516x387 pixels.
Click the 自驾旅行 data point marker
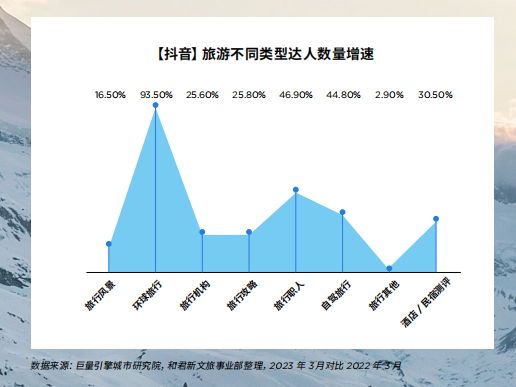tap(342, 212)
